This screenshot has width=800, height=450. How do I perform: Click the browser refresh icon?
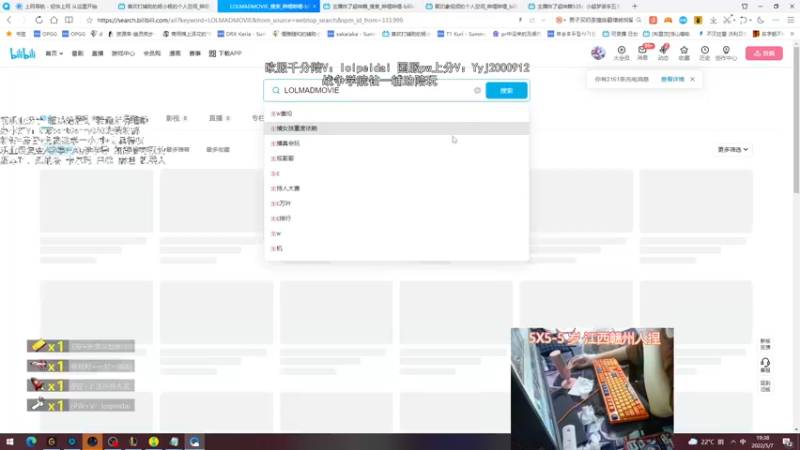(x=39, y=20)
